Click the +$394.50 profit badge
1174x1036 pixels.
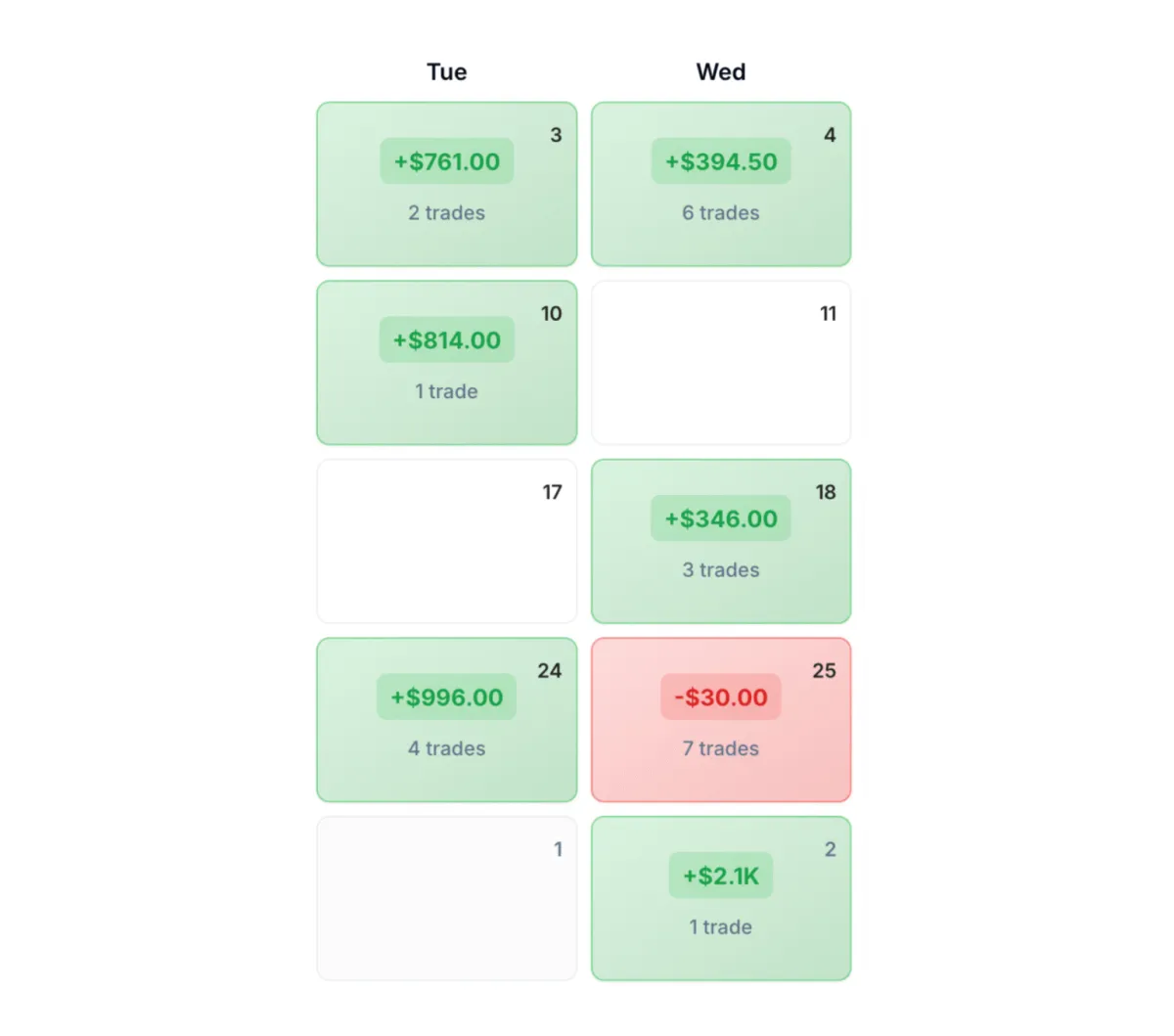[x=721, y=161]
